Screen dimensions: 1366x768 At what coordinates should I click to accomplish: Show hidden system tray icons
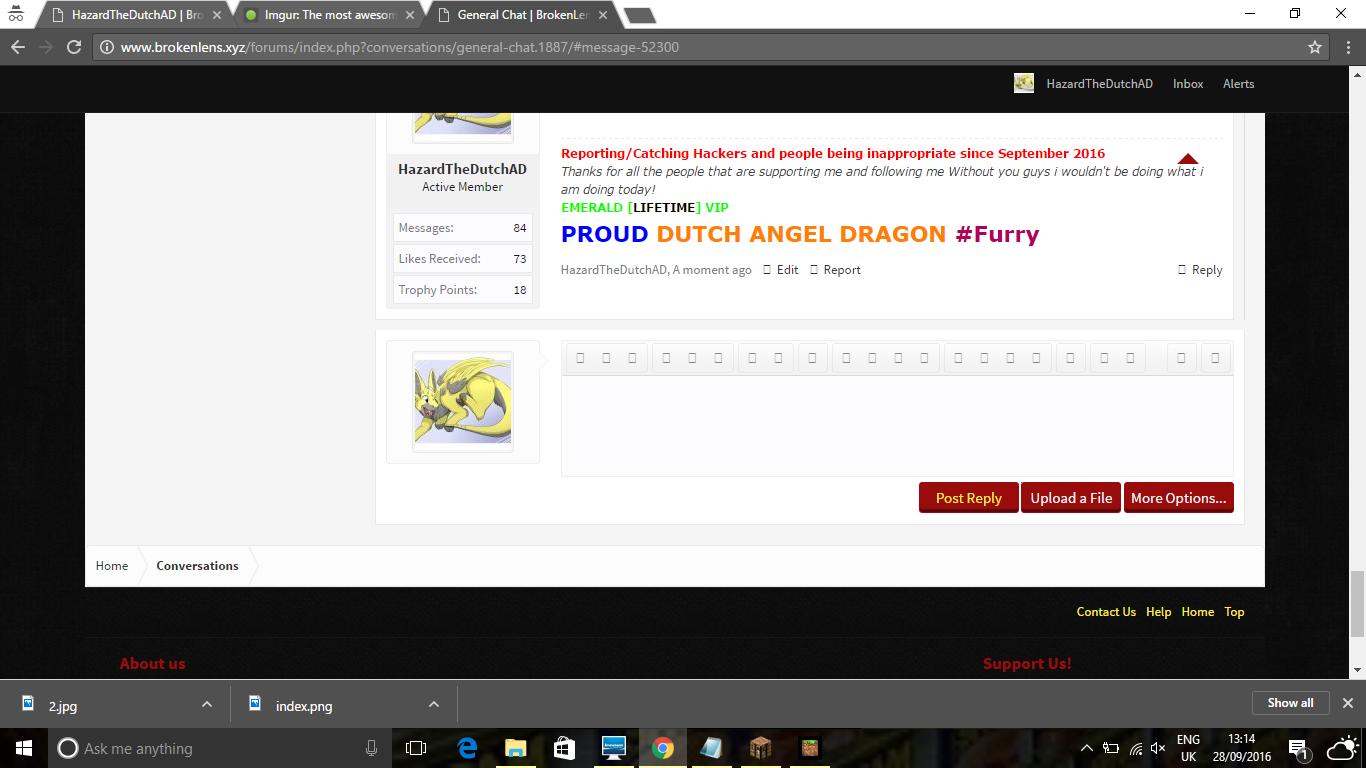pos(1087,748)
